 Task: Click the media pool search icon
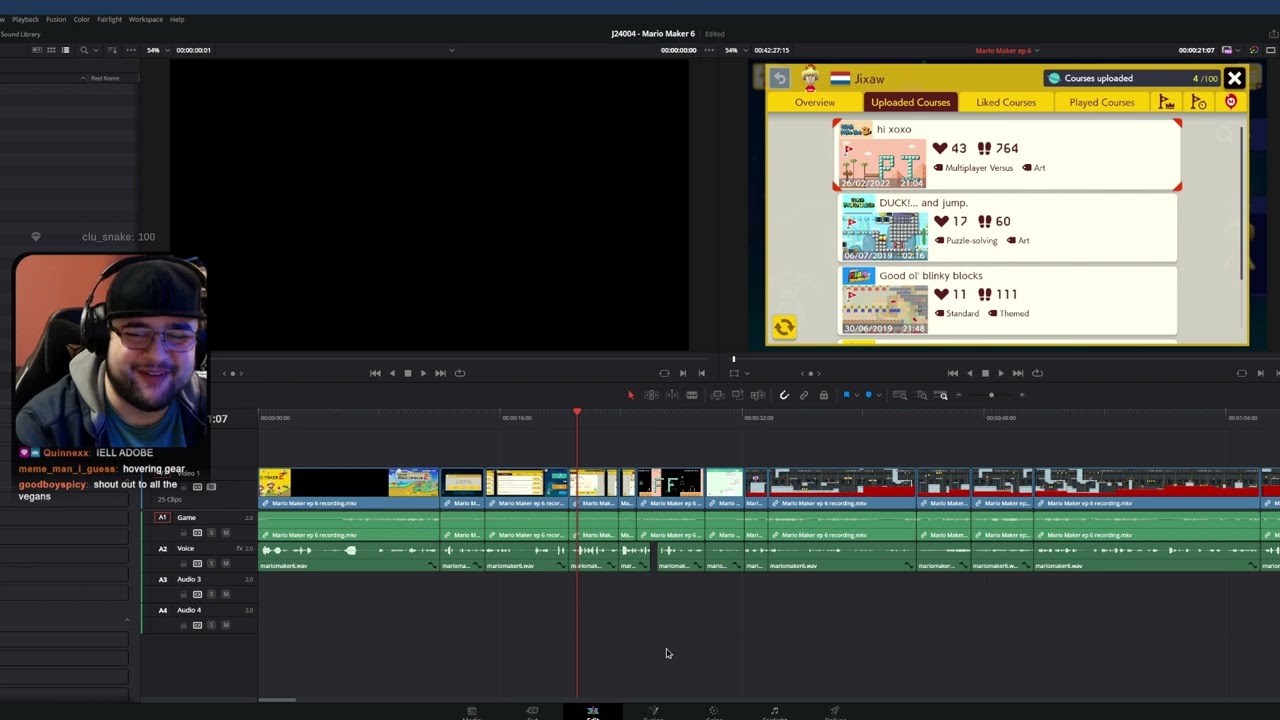click(x=85, y=50)
